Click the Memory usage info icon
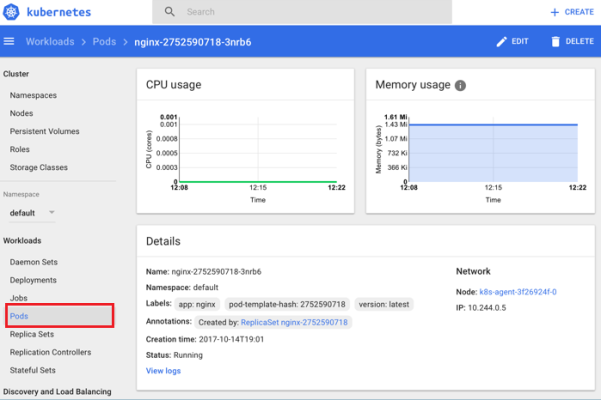The image size is (601, 400). tap(460, 85)
